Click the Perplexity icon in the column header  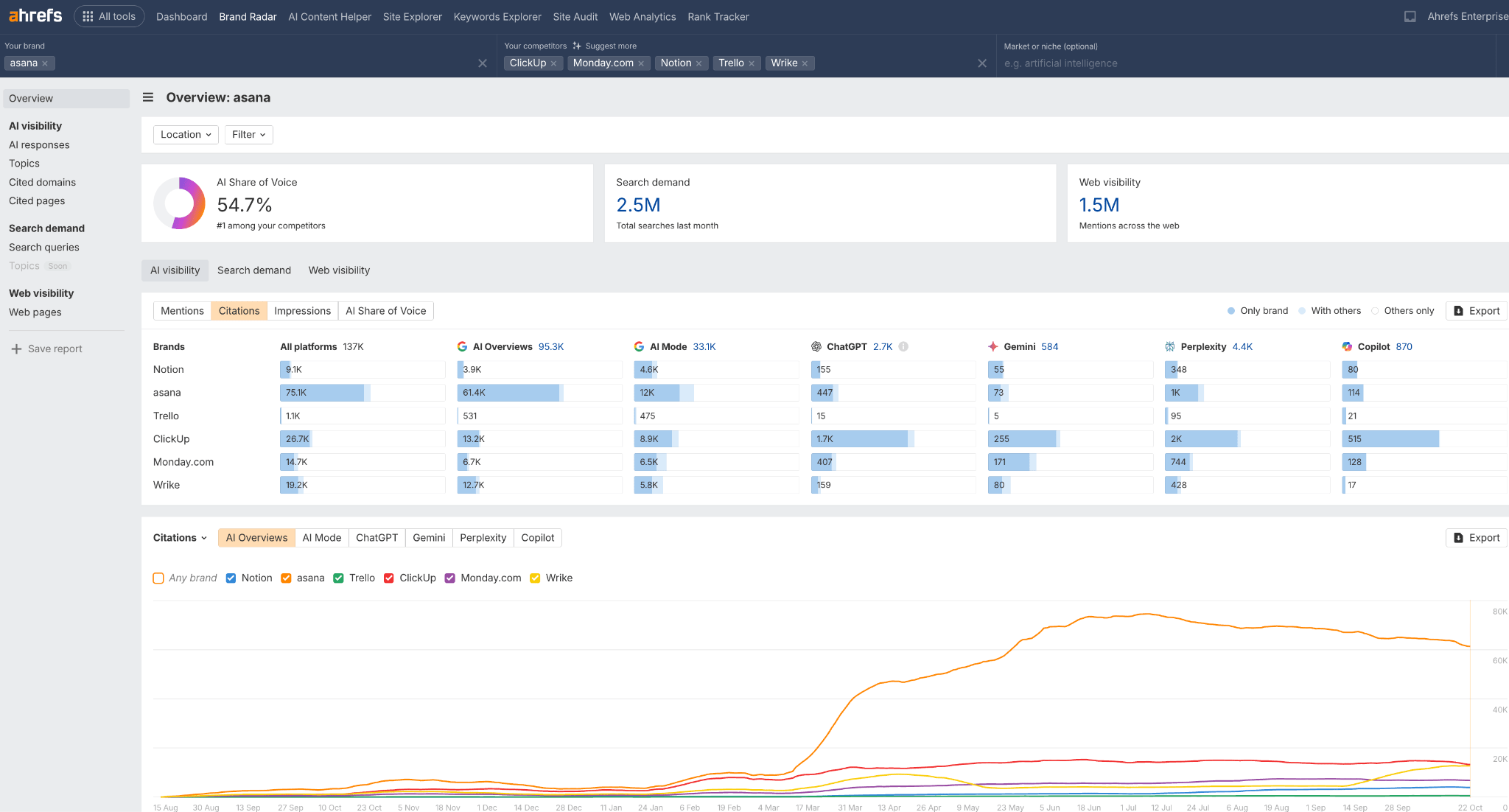pos(1169,346)
